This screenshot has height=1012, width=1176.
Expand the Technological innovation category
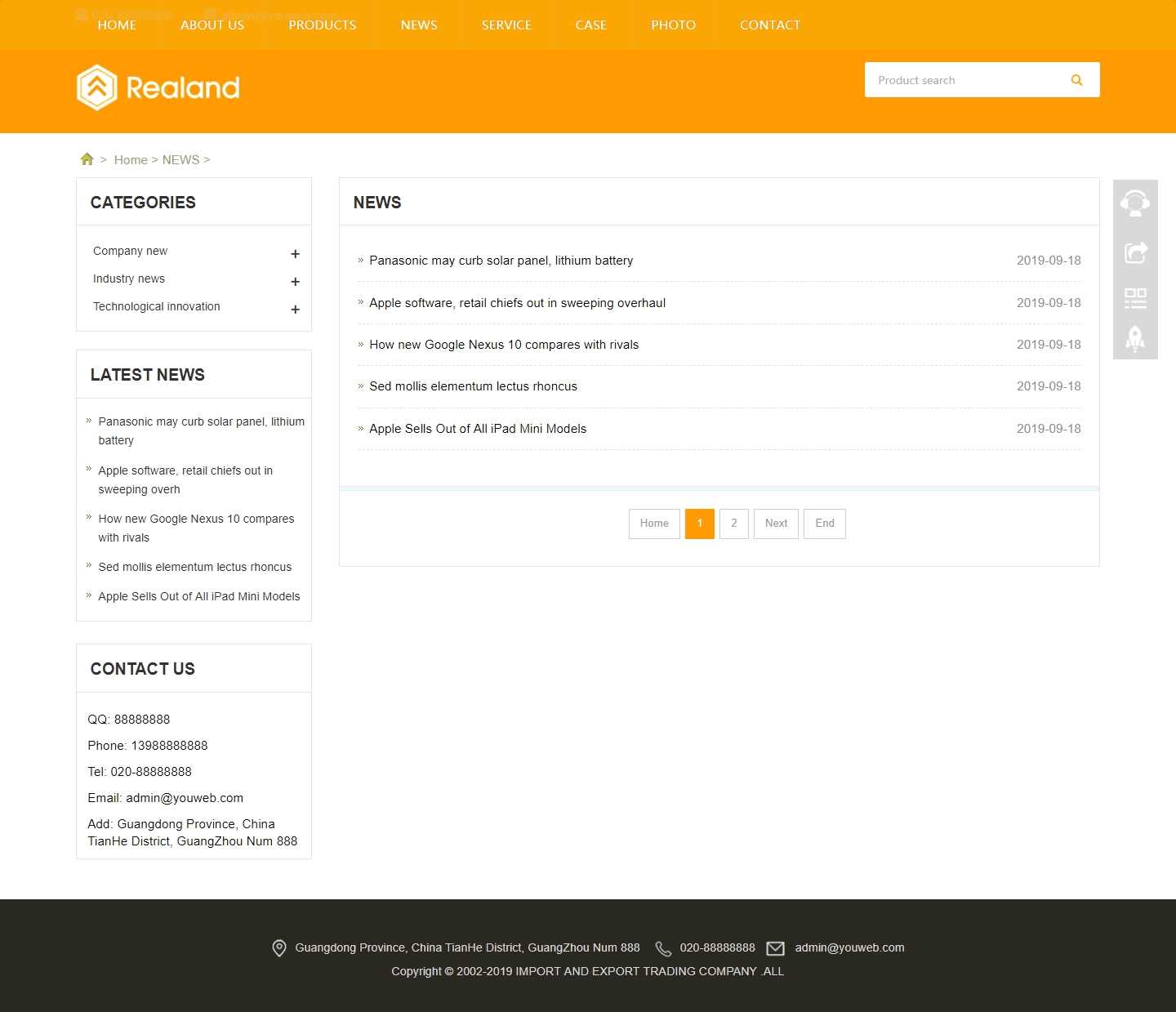(295, 310)
